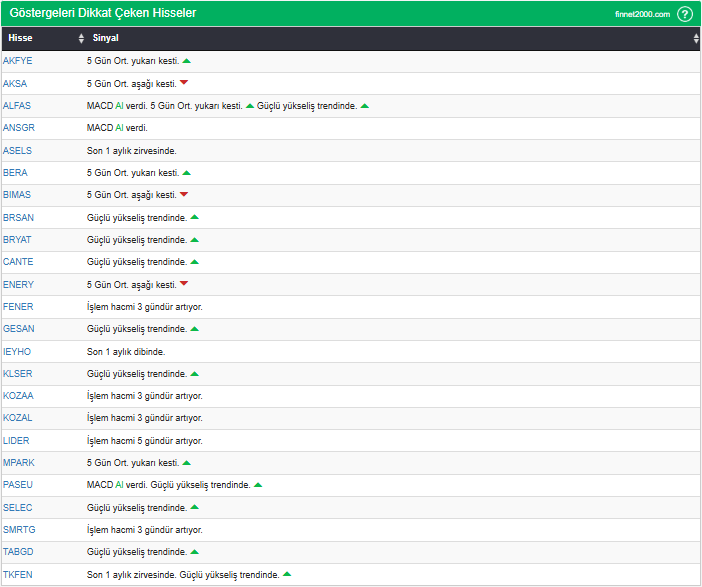Open MPARK stock link
This screenshot has width=702, height=587.
click(x=18, y=463)
